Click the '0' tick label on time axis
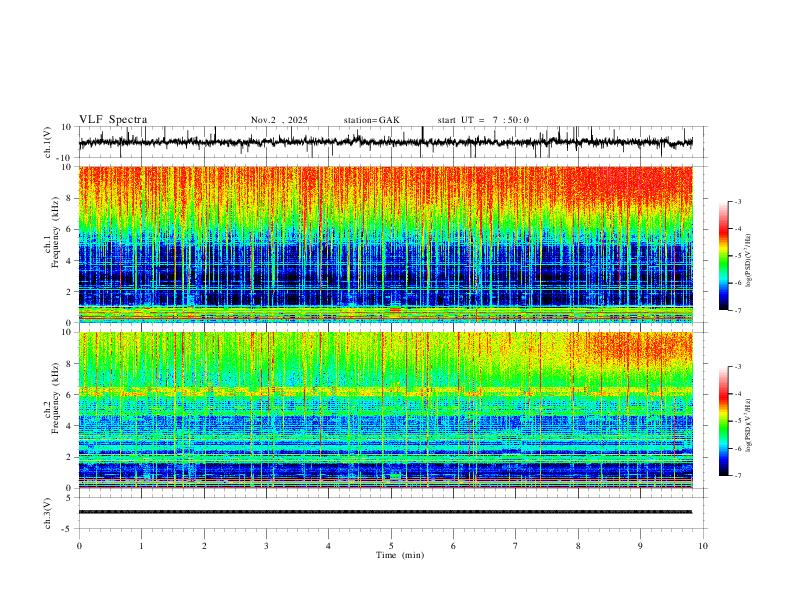This screenshot has height=612, width=792. click(79, 546)
